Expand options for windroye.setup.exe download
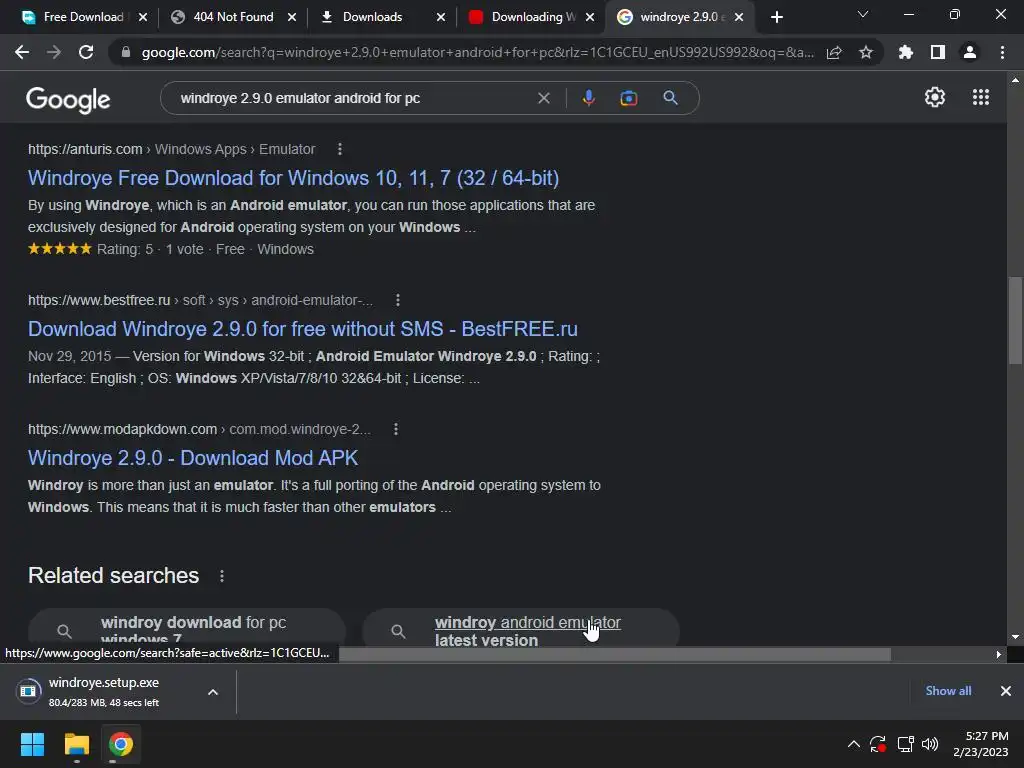 pos(213,692)
